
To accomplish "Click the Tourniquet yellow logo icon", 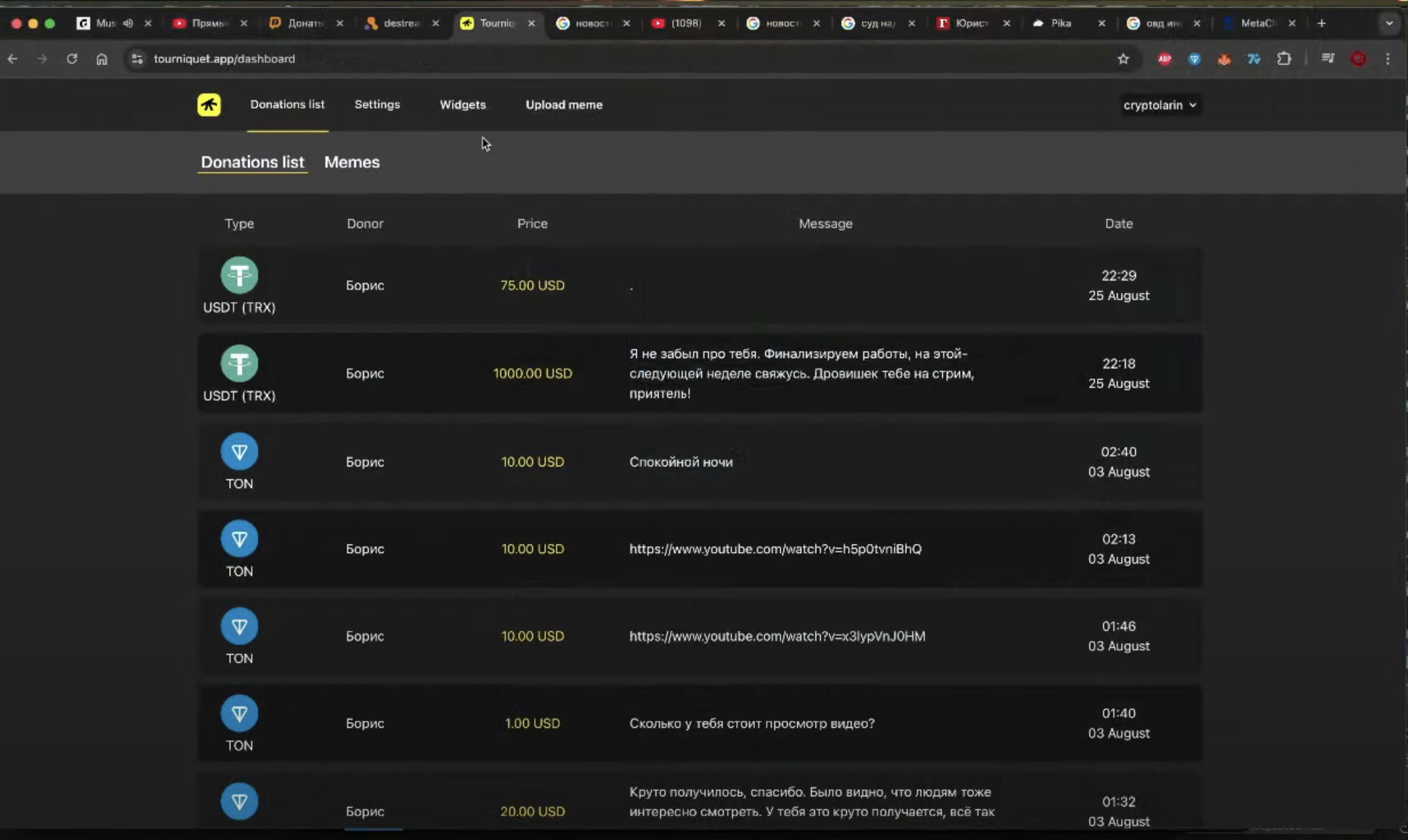I will (x=209, y=105).
